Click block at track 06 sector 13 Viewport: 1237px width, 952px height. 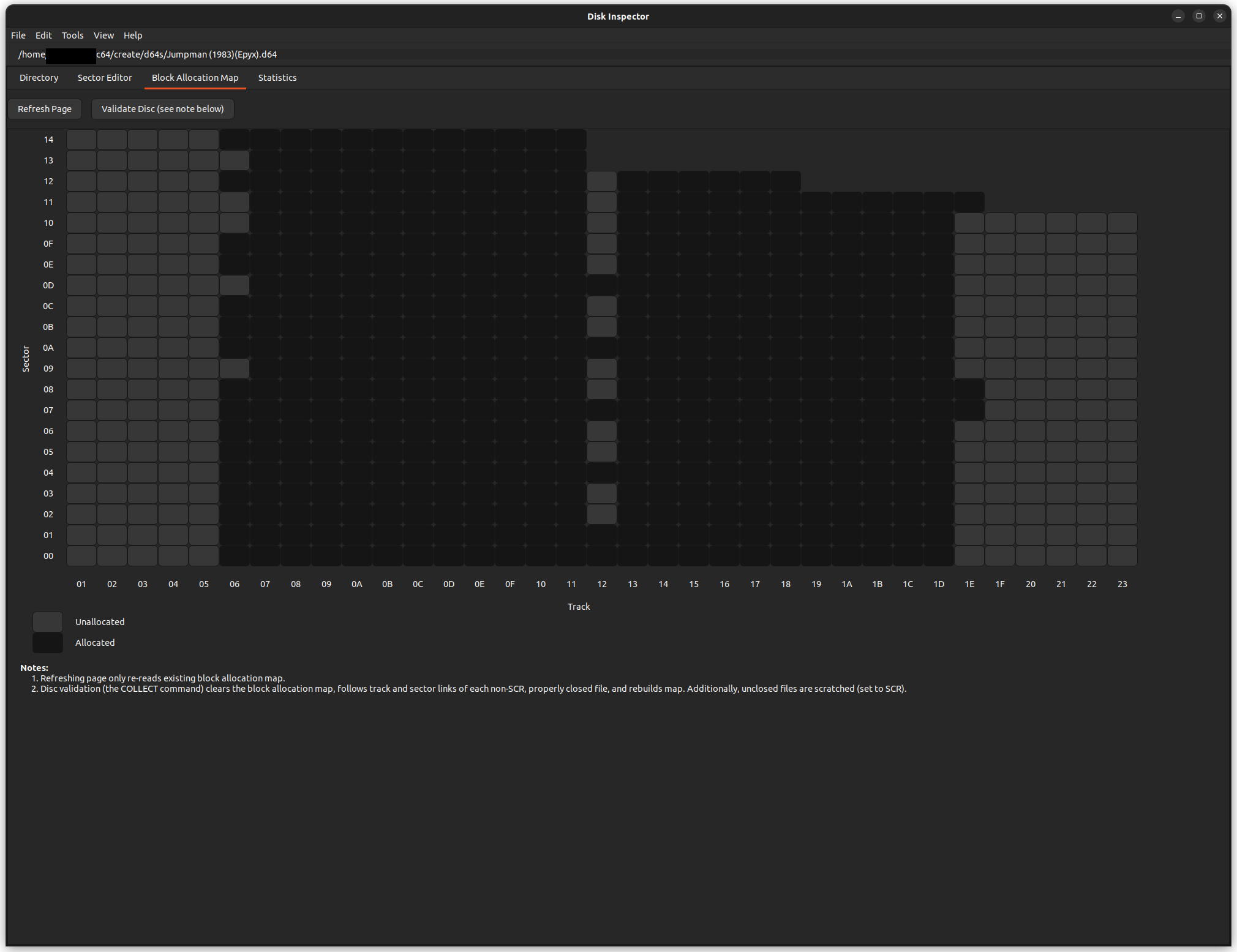click(x=235, y=160)
